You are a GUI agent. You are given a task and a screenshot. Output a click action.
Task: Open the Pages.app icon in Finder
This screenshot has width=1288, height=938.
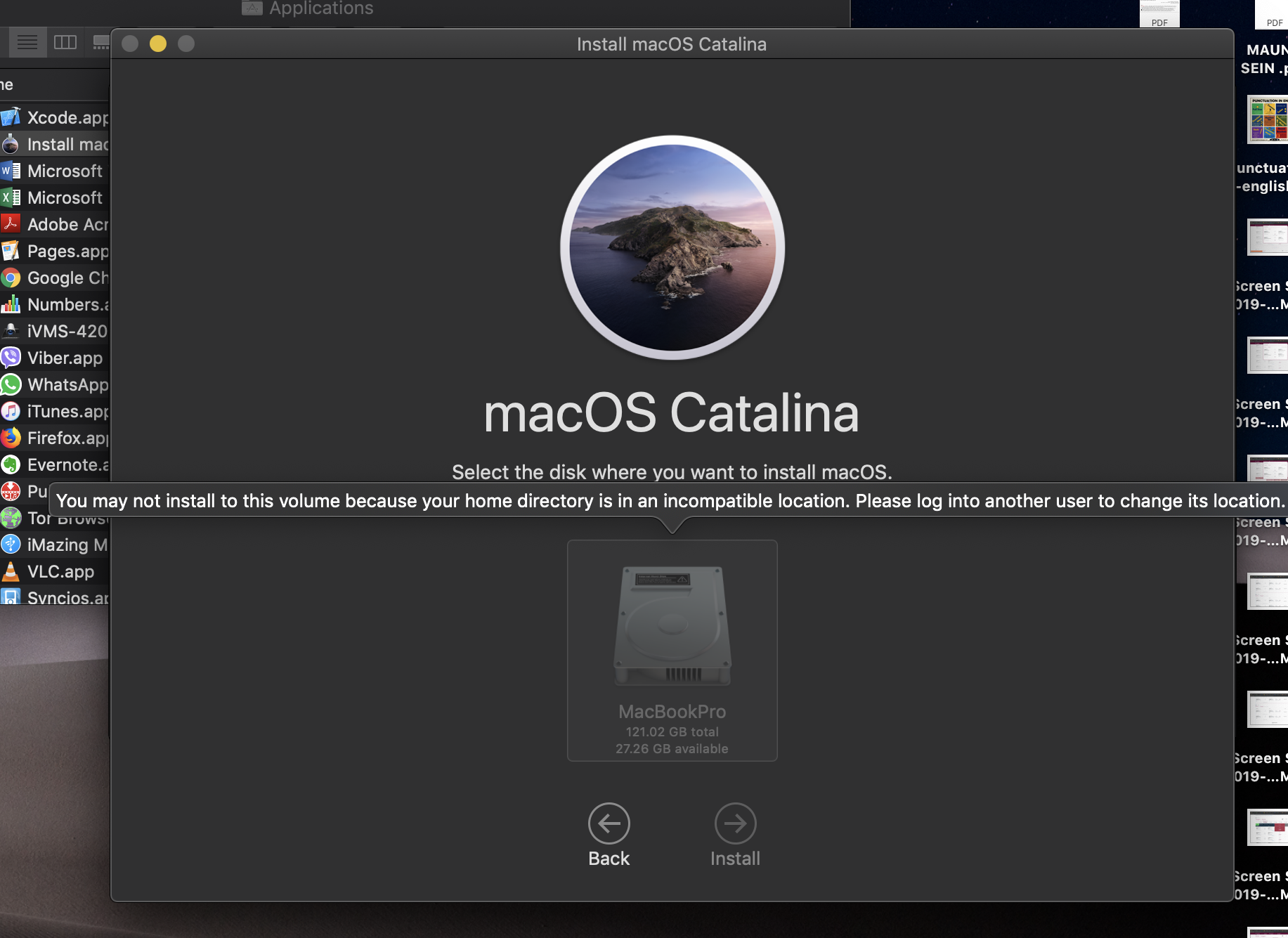(x=11, y=251)
